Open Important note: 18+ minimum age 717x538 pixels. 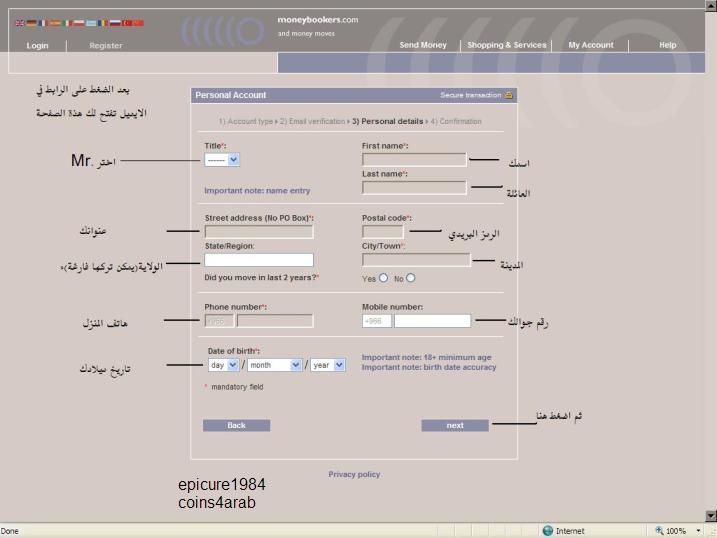coord(426,357)
